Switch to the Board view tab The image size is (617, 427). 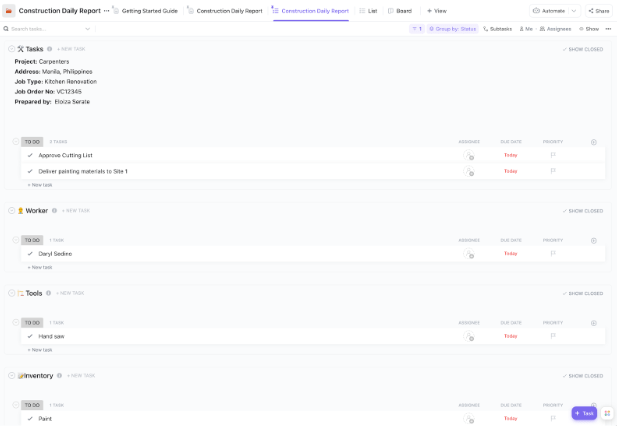point(400,11)
